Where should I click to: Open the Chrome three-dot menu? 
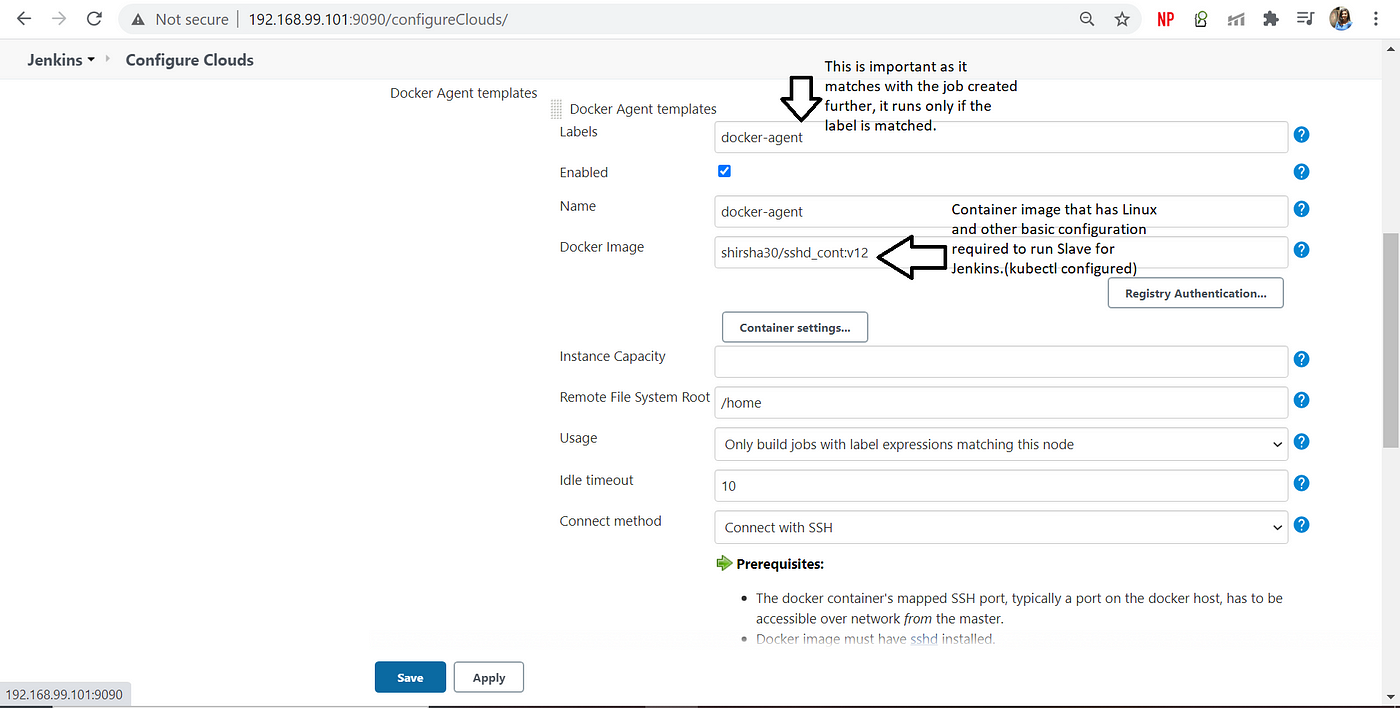click(1376, 19)
